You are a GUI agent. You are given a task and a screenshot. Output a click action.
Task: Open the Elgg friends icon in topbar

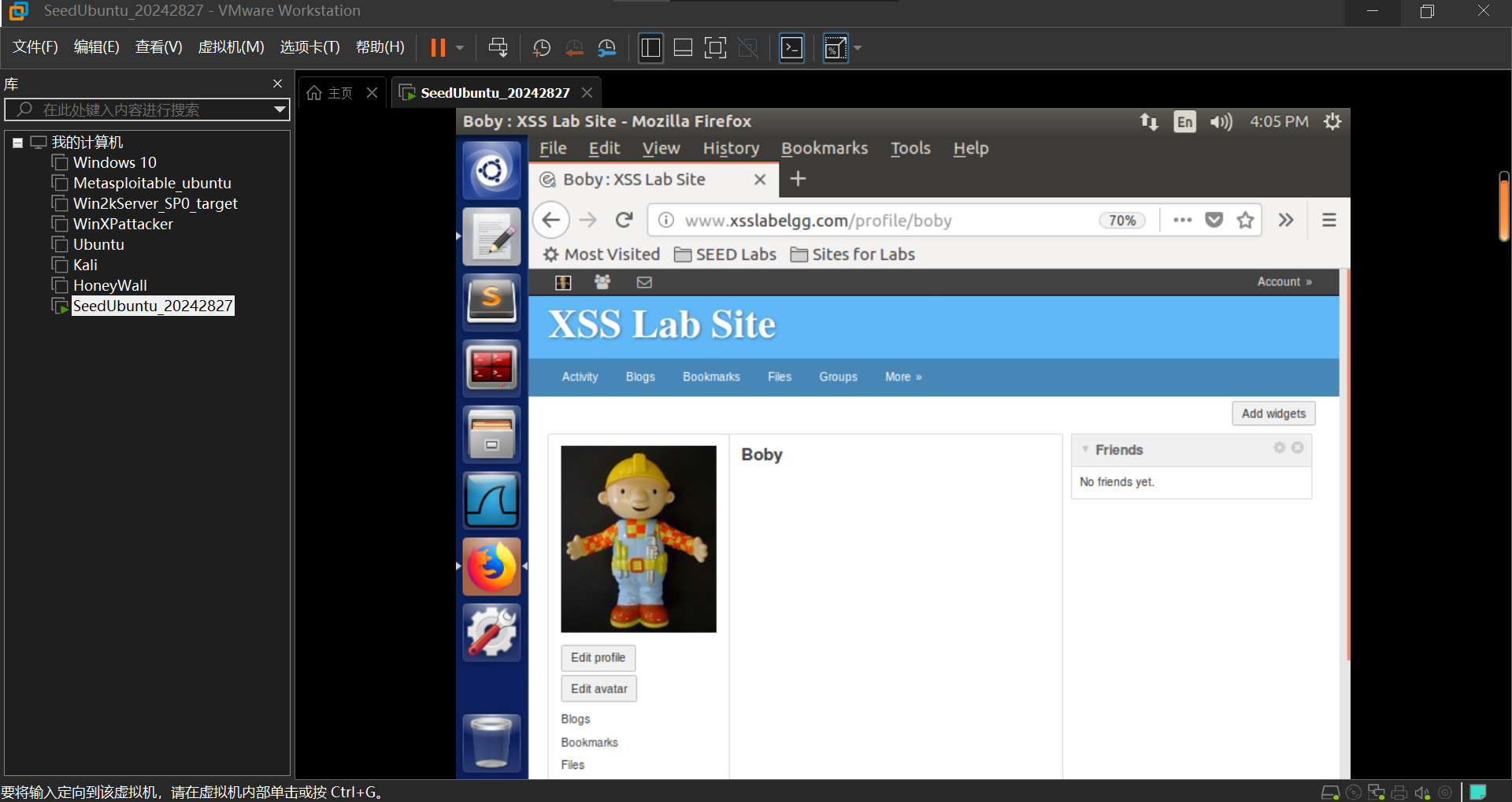click(x=602, y=282)
